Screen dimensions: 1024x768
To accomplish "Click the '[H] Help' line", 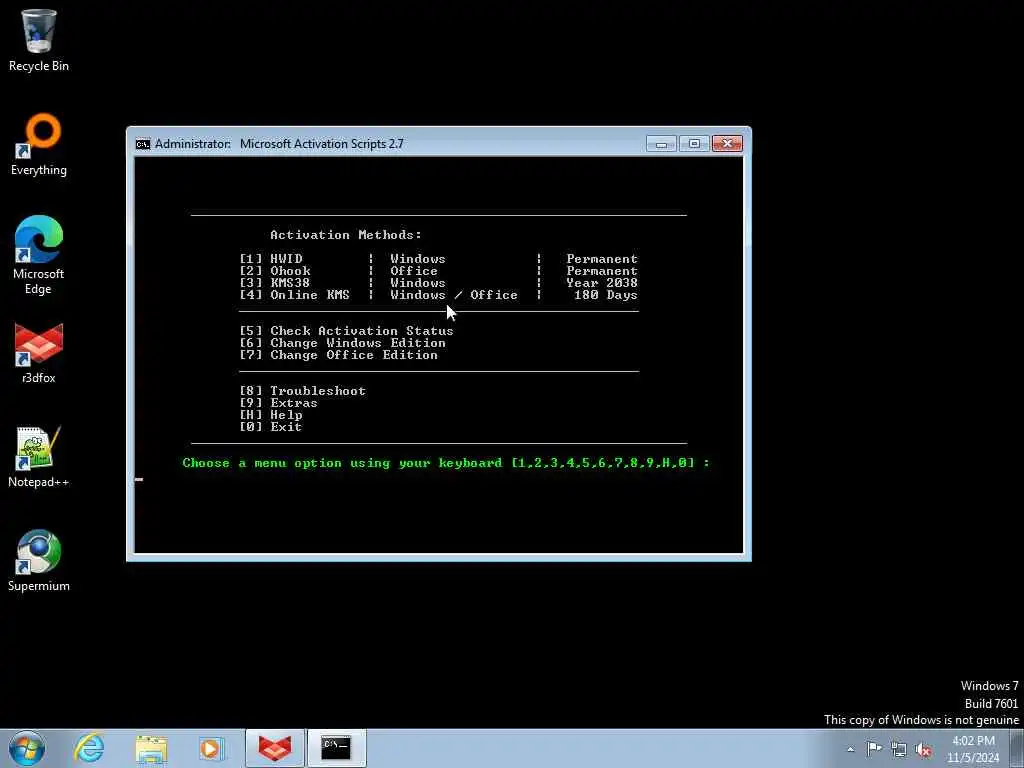I will click(x=270, y=415).
